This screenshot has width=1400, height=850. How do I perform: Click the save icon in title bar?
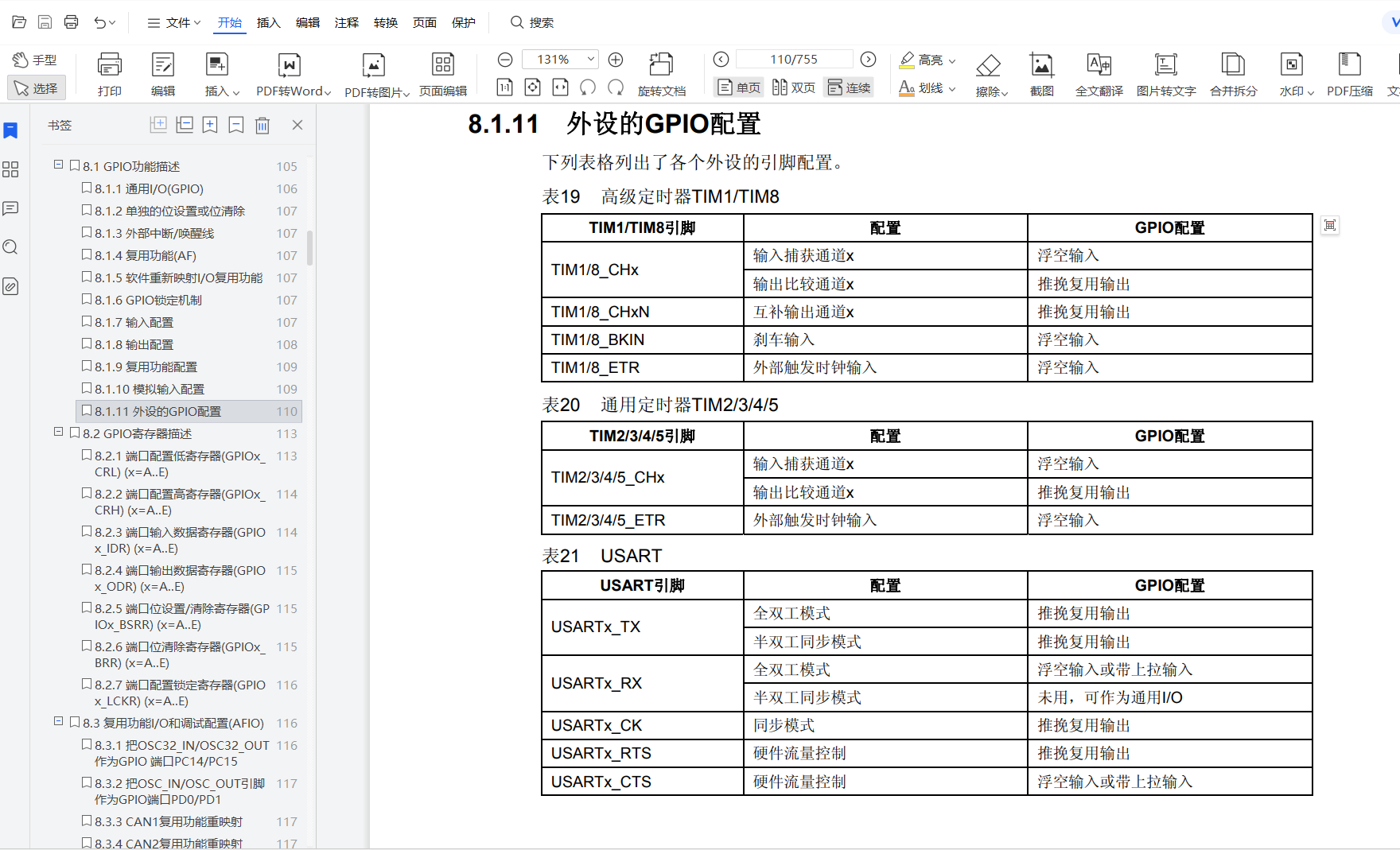coord(45,22)
